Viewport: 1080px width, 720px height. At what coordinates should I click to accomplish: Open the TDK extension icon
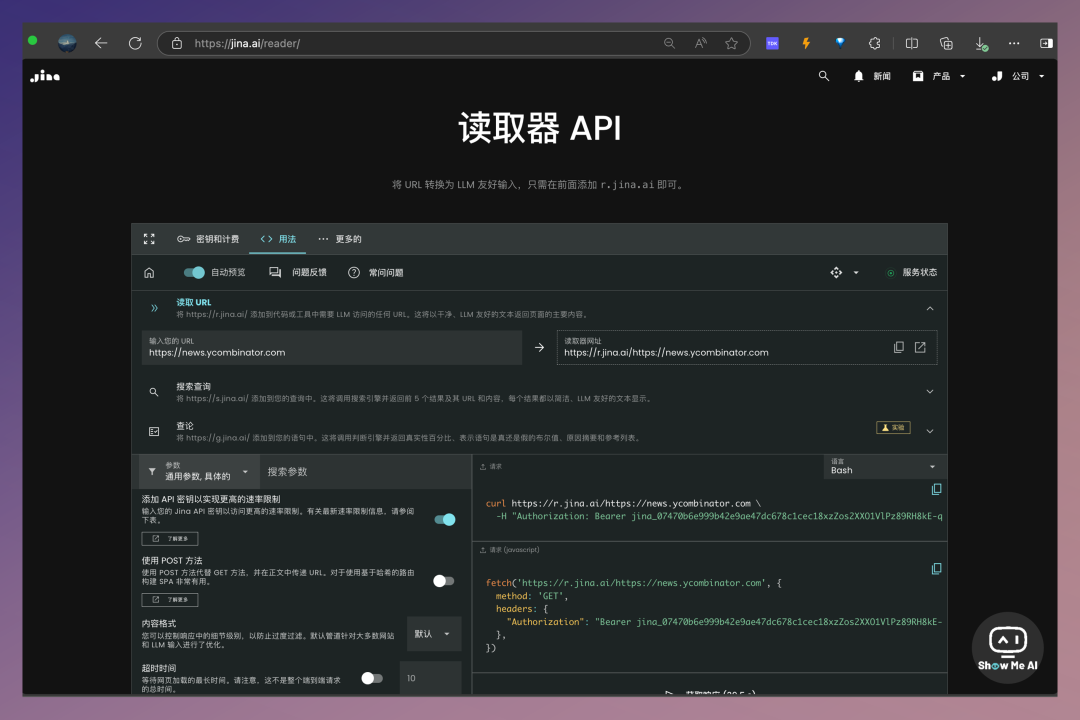pos(772,43)
